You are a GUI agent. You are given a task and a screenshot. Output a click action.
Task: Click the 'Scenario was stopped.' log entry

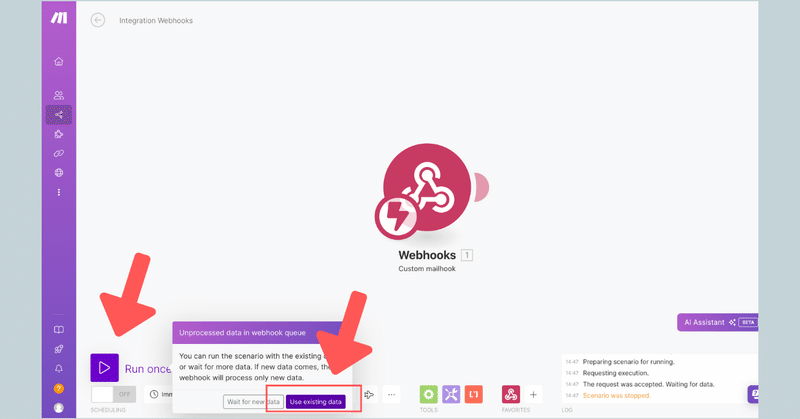click(x=616, y=396)
